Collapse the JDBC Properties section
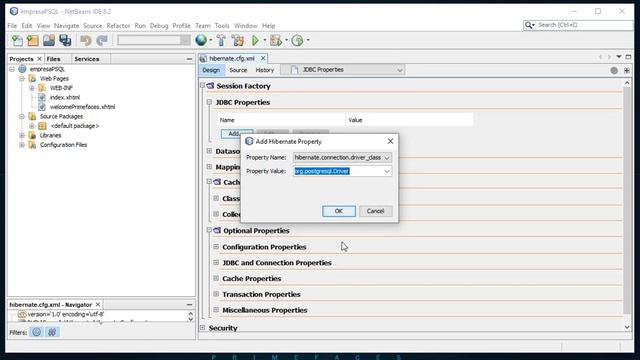Image resolution: width=640 pixels, height=360 pixels. pos(209,102)
